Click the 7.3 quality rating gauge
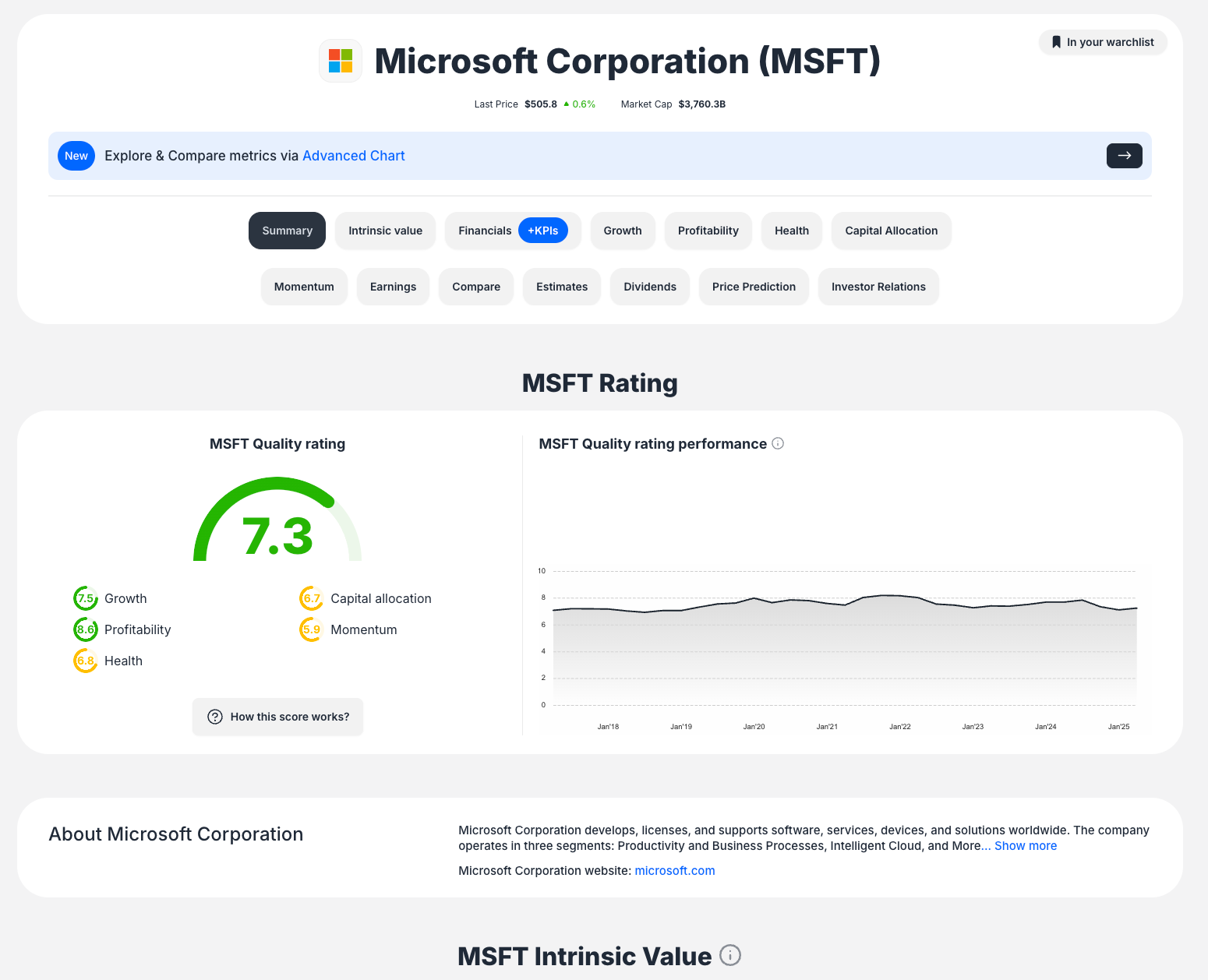1208x980 pixels. pyautogui.click(x=277, y=520)
